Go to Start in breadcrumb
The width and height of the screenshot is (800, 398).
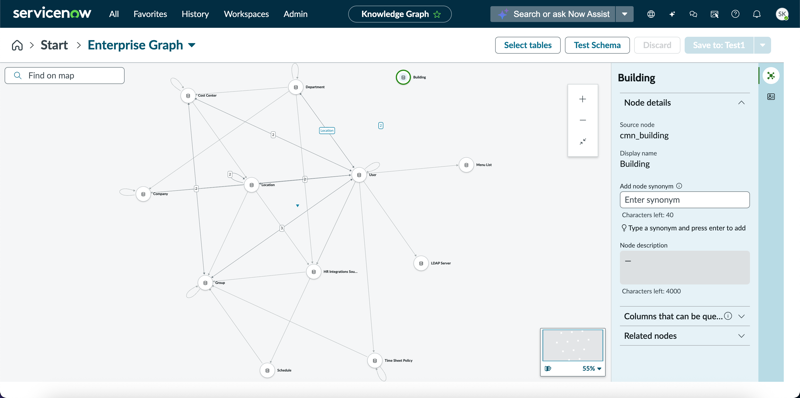click(54, 45)
